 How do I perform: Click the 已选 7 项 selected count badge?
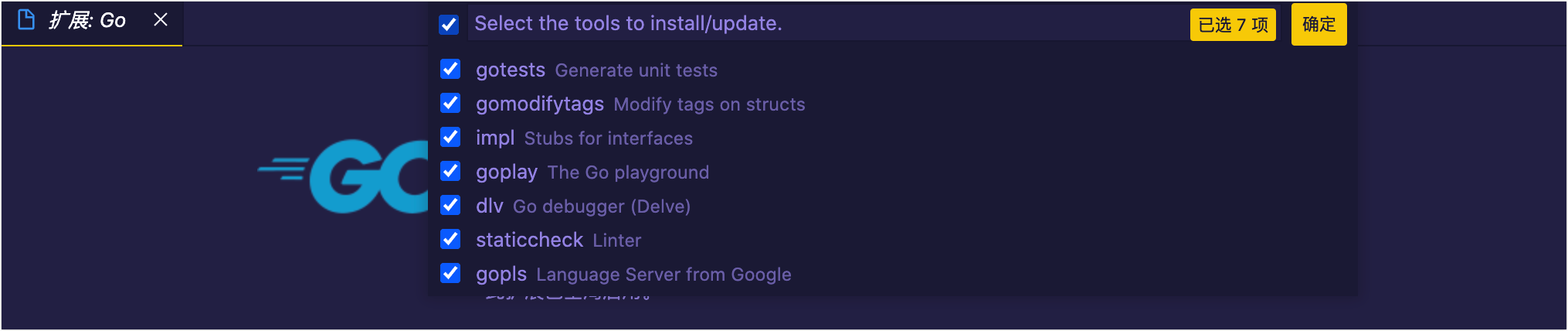coord(1233,25)
